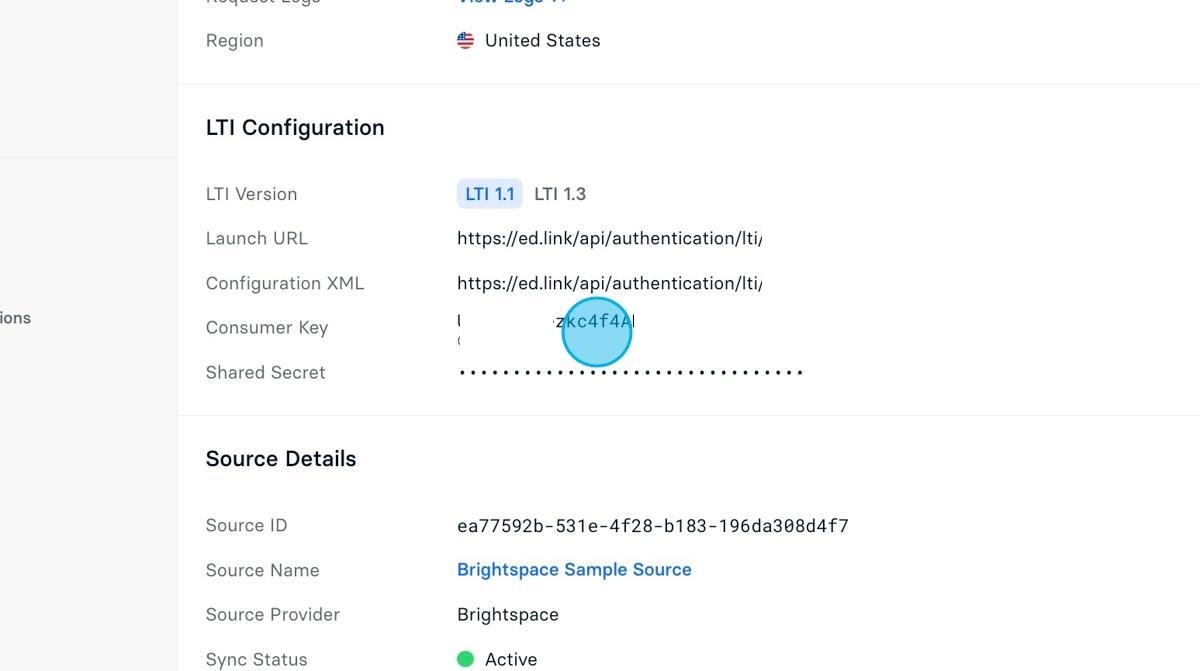Click the Active sync status text
Image resolution: width=1200 pixels, height=671 pixels.
511,660
